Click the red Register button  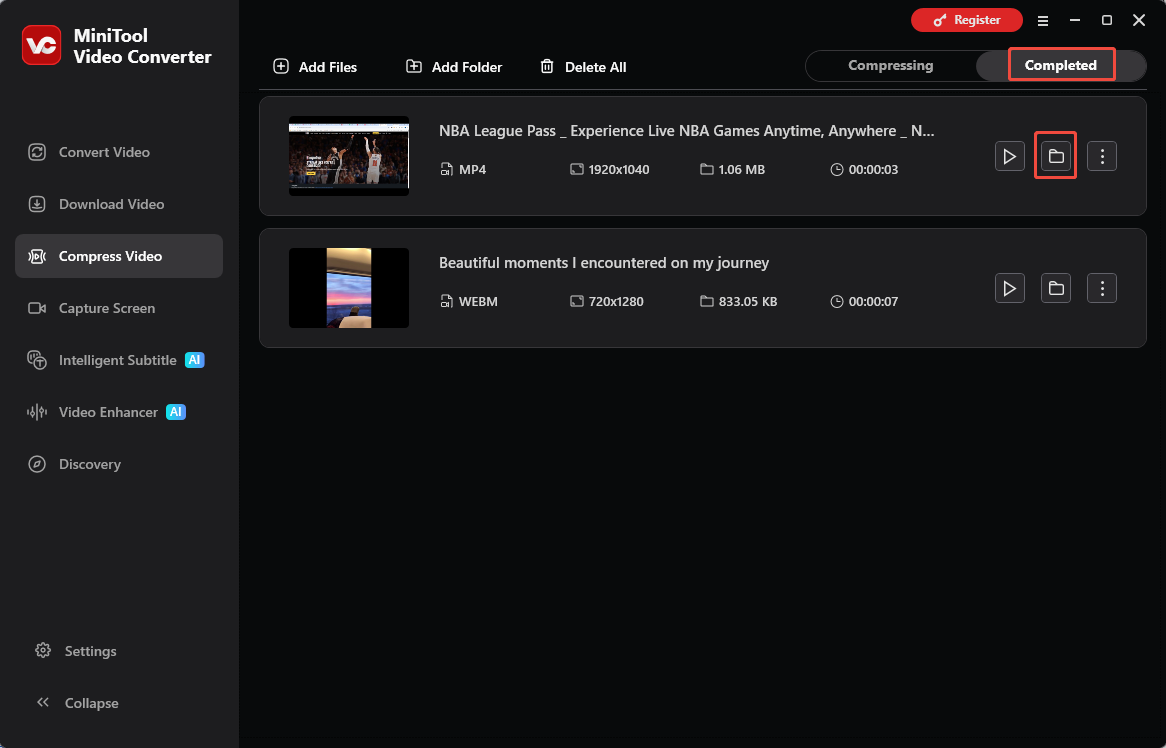click(967, 20)
